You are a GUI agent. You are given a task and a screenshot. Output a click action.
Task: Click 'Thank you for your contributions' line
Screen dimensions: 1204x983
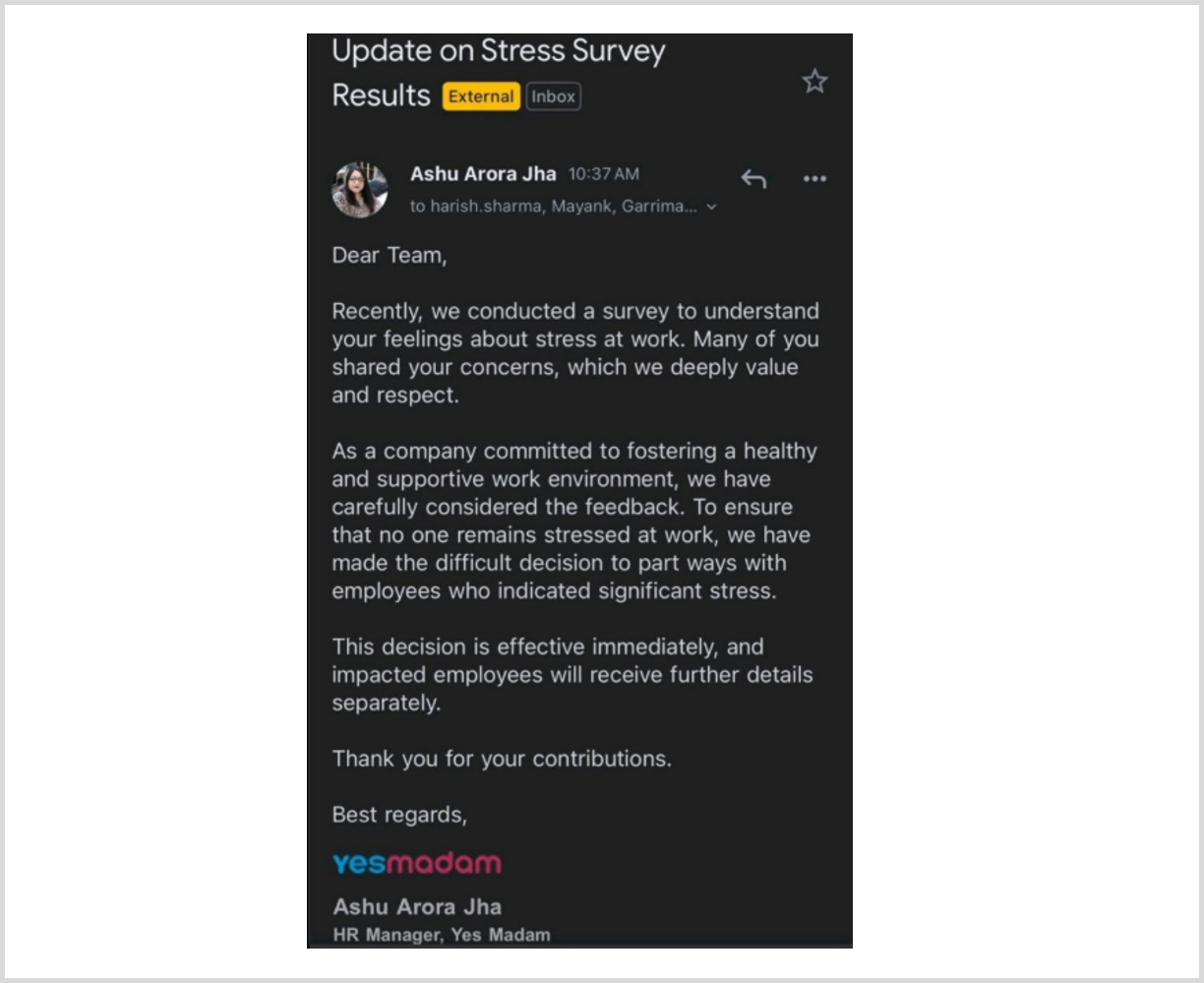pyautogui.click(x=502, y=759)
